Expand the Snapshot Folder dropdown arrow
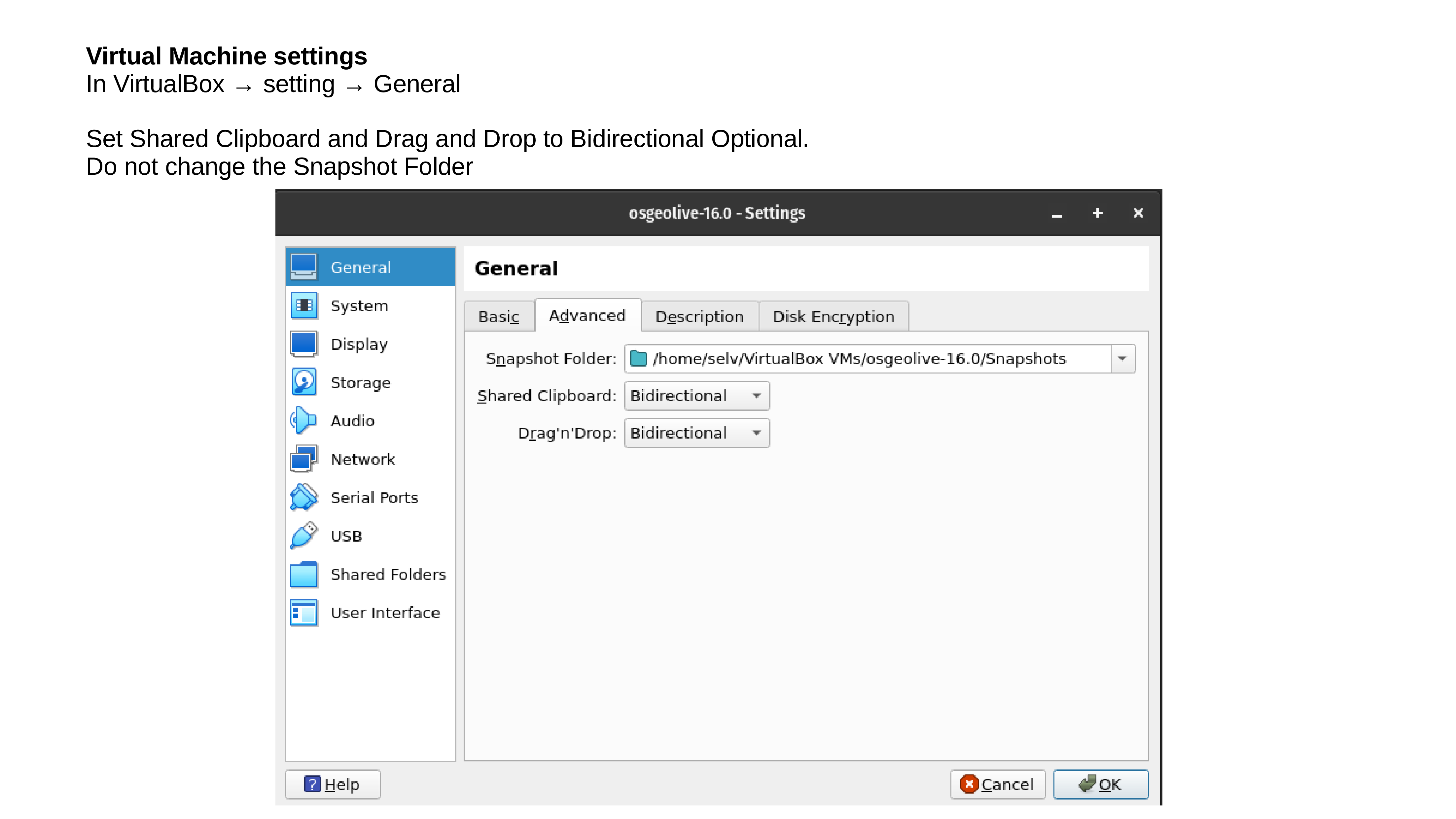The width and height of the screenshot is (1456, 819). click(x=1122, y=358)
